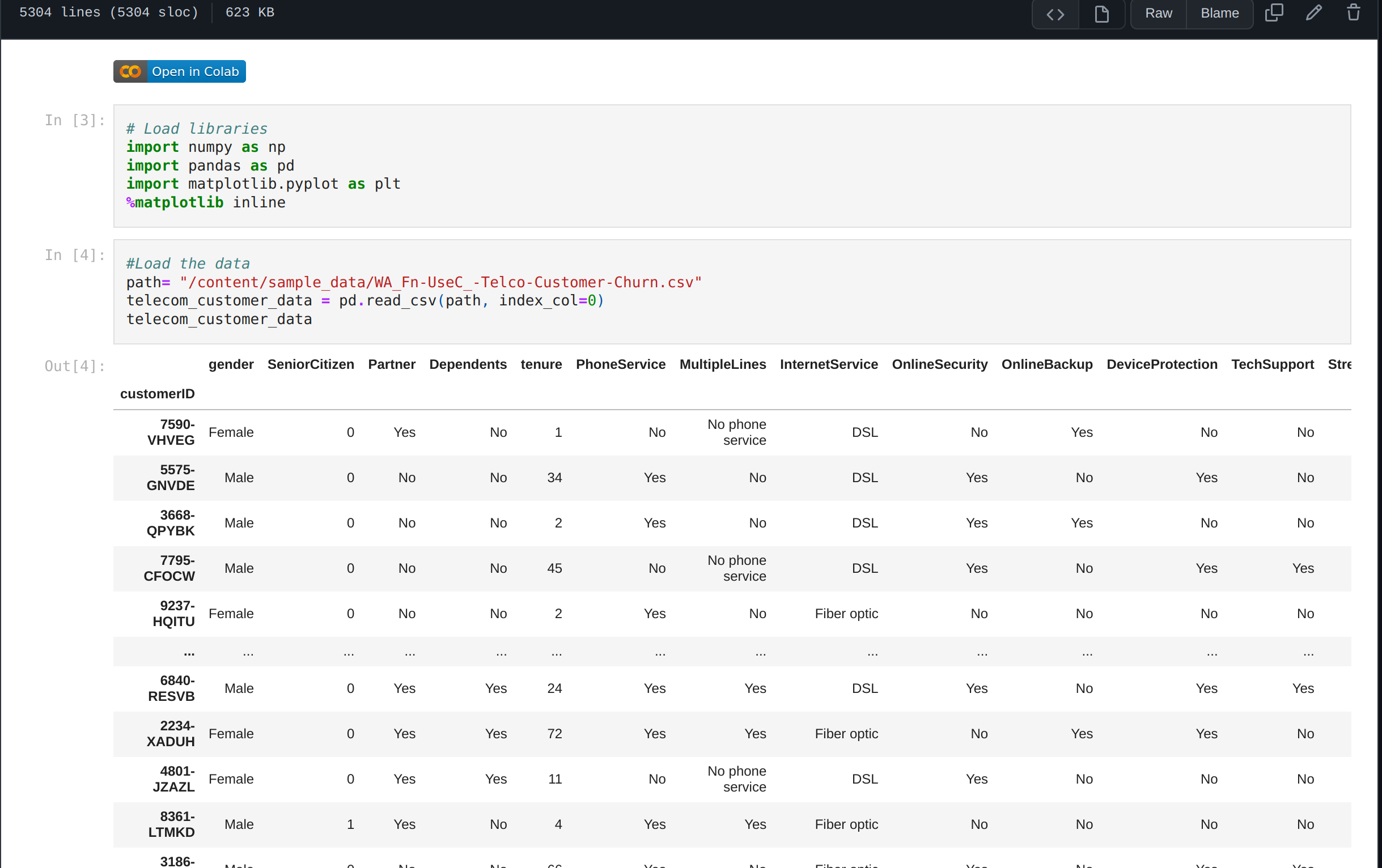Select the customerID index label

pos(157,394)
